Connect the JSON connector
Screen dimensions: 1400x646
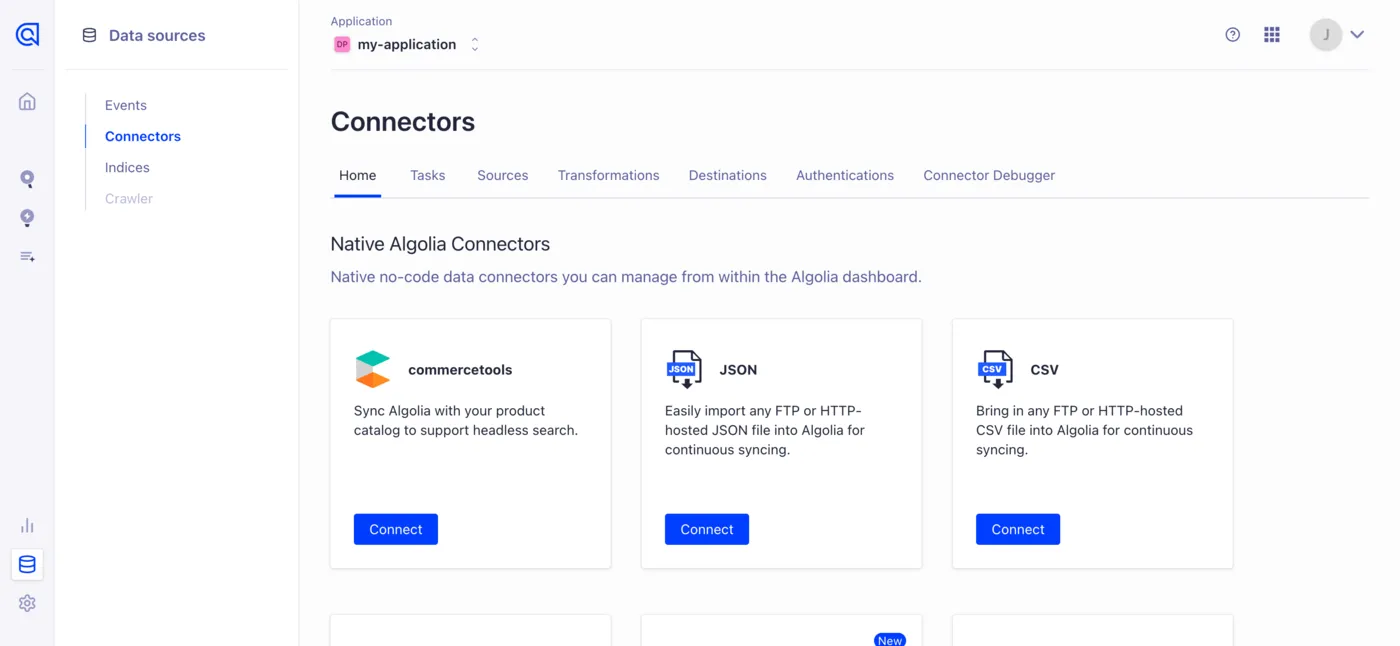[x=707, y=529]
